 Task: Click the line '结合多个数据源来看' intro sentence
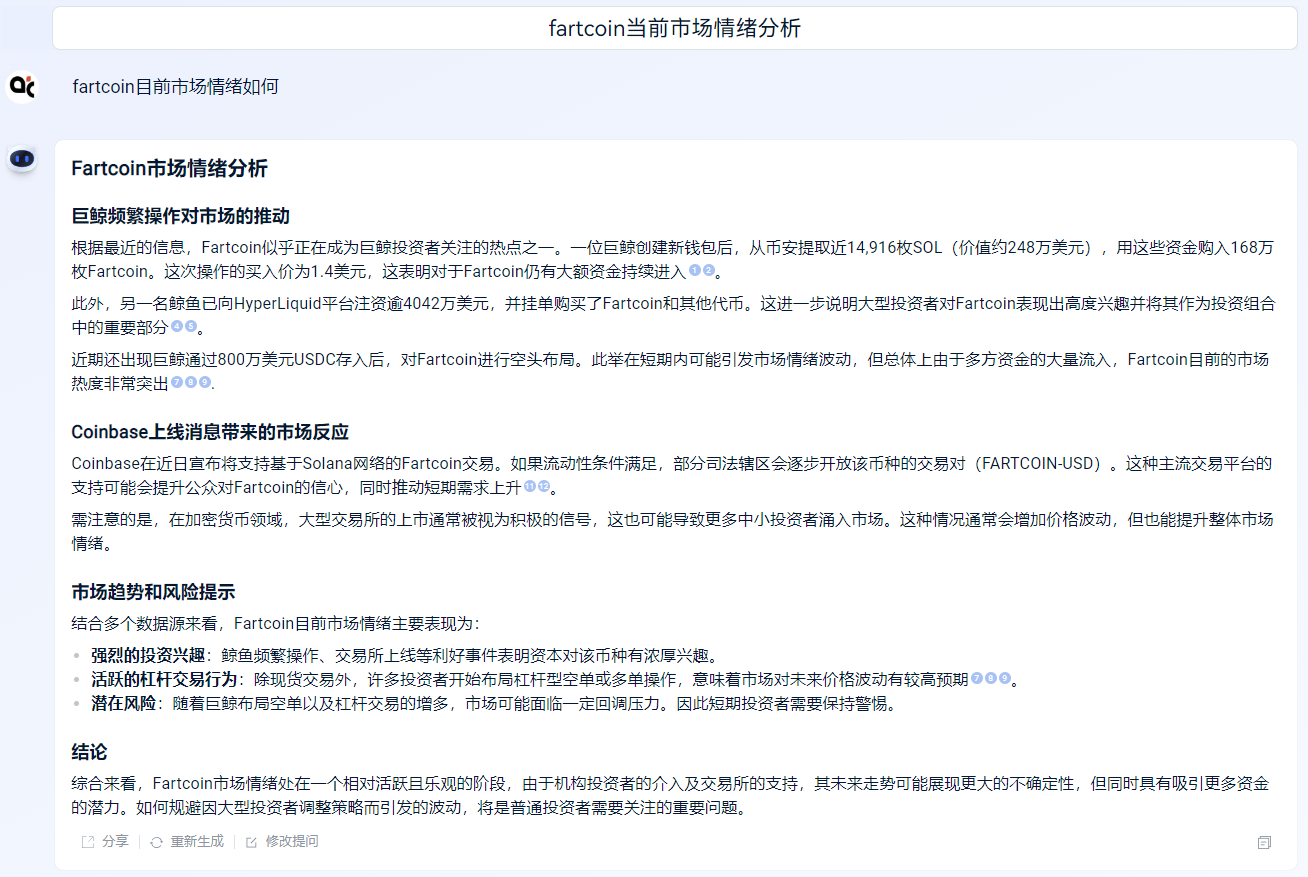275,624
